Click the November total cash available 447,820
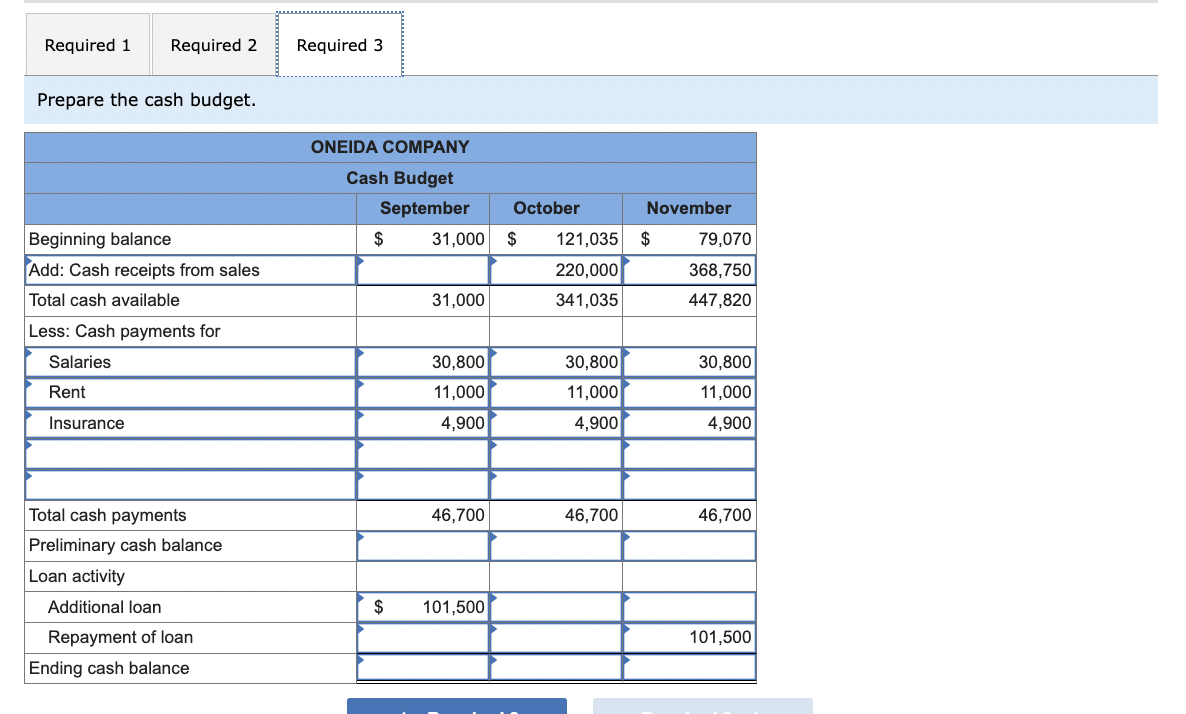Screen dimensions: 1186x714 tap(720, 300)
